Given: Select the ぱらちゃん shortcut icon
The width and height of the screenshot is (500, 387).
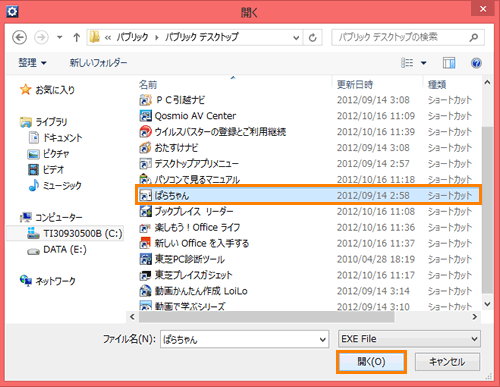Looking at the screenshot, I should (x=145, y=195).
